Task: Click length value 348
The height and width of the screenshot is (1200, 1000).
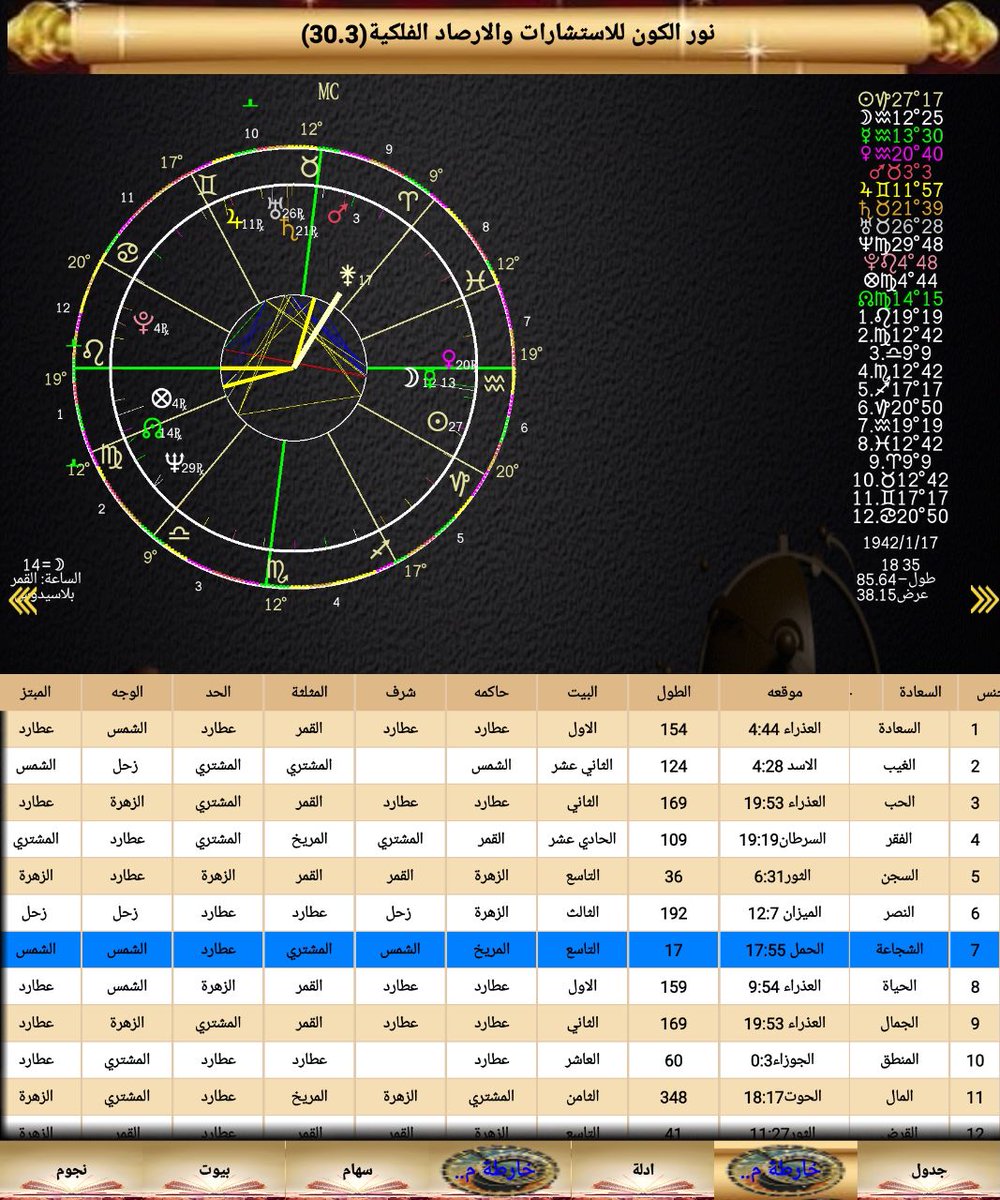Action: 674,1096
